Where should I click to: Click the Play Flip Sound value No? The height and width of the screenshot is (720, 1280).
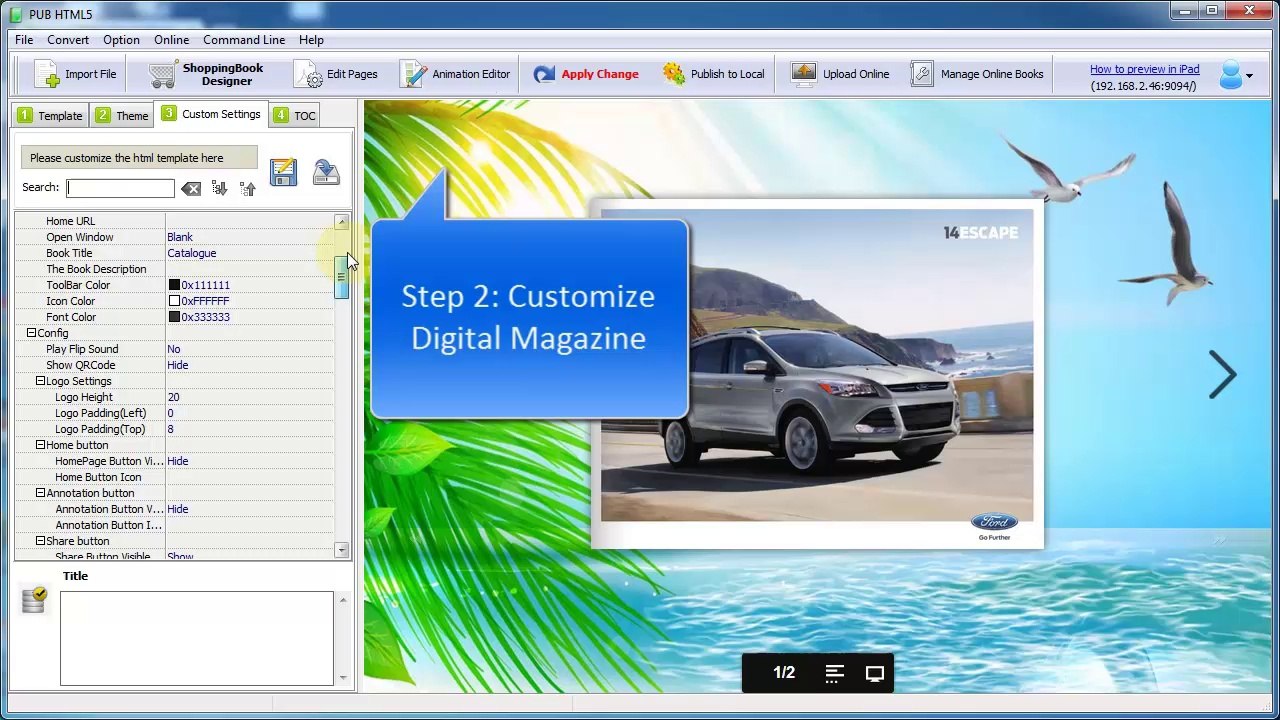[x=174, y=349]
